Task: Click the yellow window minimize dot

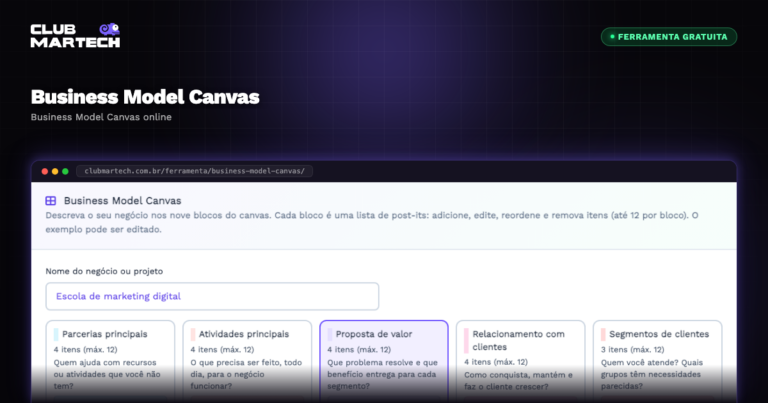Action: click(x=55, y=171)
